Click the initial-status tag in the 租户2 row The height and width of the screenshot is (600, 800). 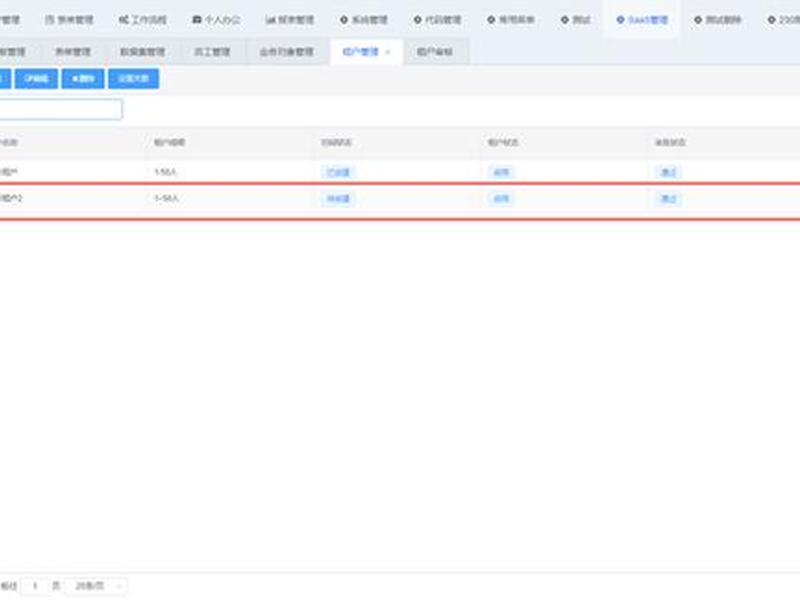(338, 198)
